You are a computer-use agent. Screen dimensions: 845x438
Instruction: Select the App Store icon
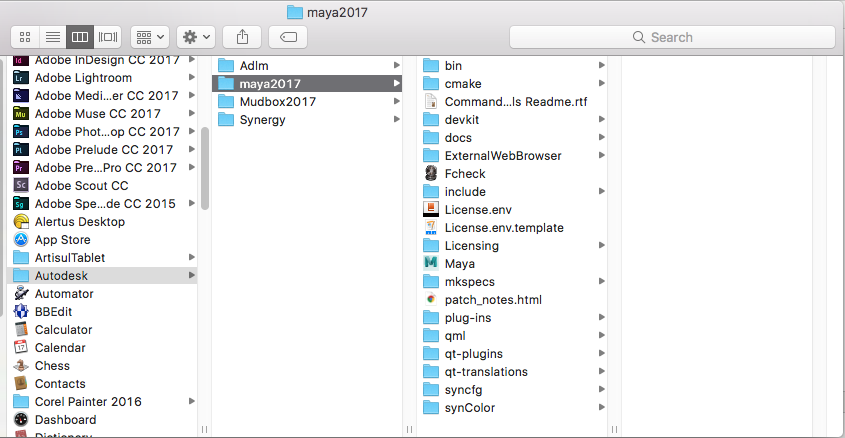click(x=20, y=240)
